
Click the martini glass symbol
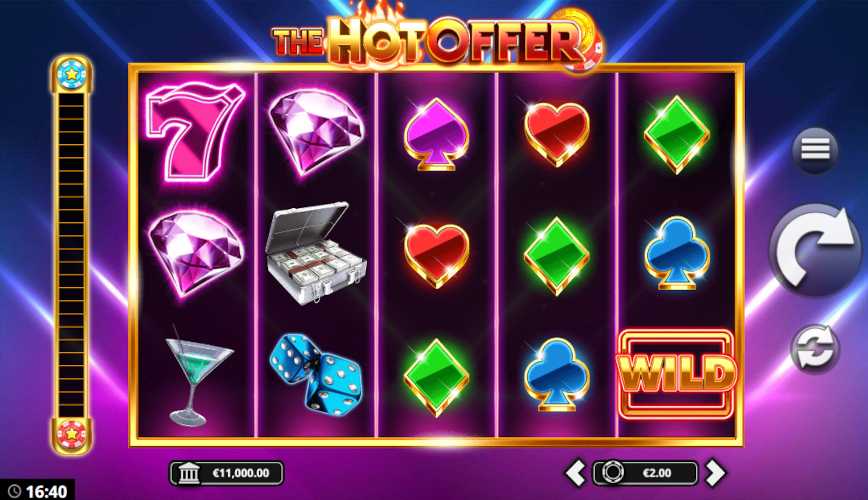pos(198,377)
